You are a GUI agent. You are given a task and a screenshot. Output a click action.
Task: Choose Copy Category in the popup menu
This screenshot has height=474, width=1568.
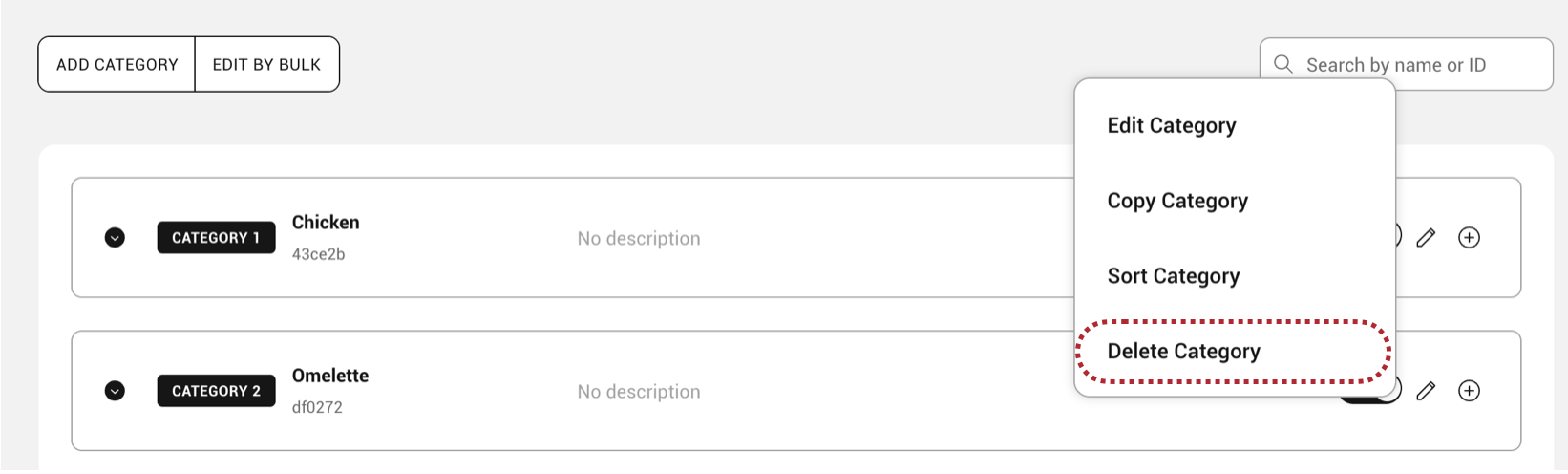(x=1176, y=201)
